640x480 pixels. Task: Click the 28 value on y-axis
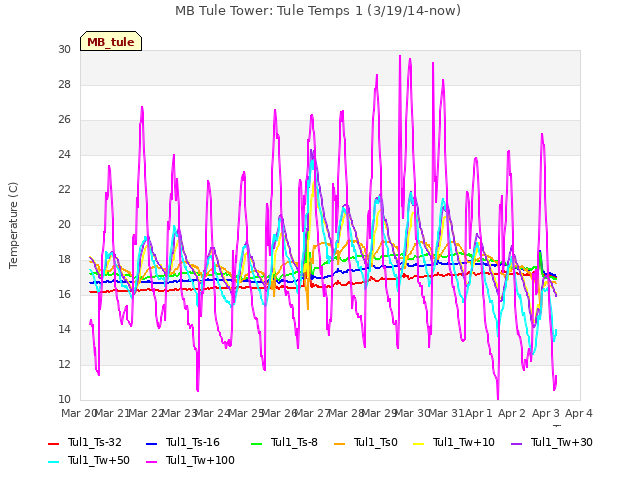pyautogui.click(x=64, y=84)
